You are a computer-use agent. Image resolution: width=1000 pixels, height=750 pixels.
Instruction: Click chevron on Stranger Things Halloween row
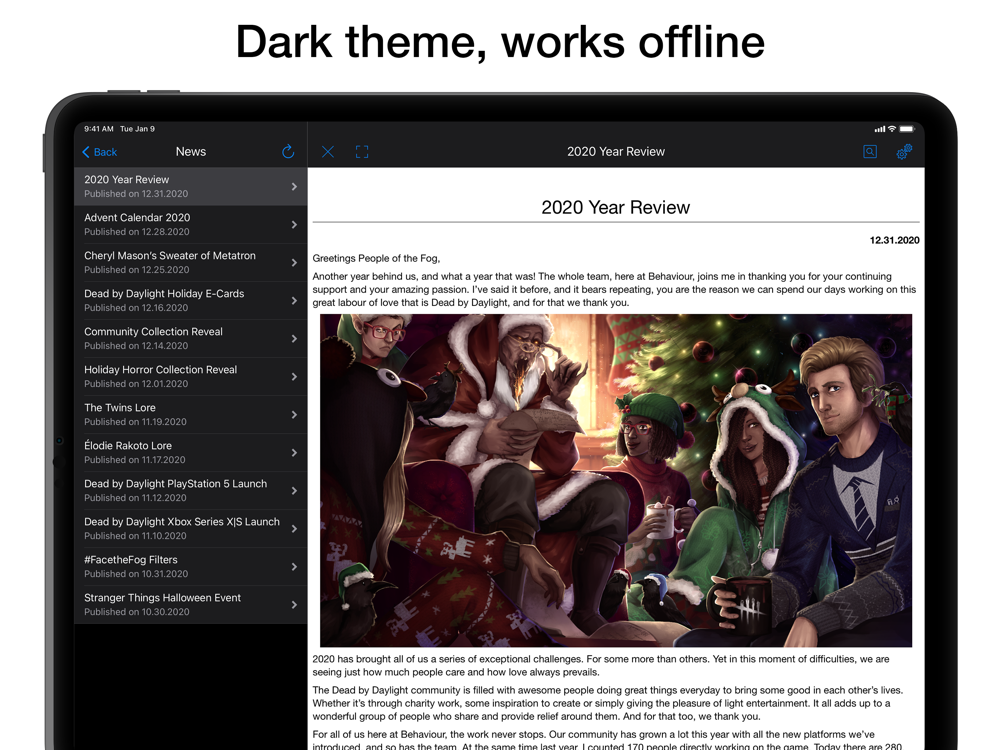294,605
